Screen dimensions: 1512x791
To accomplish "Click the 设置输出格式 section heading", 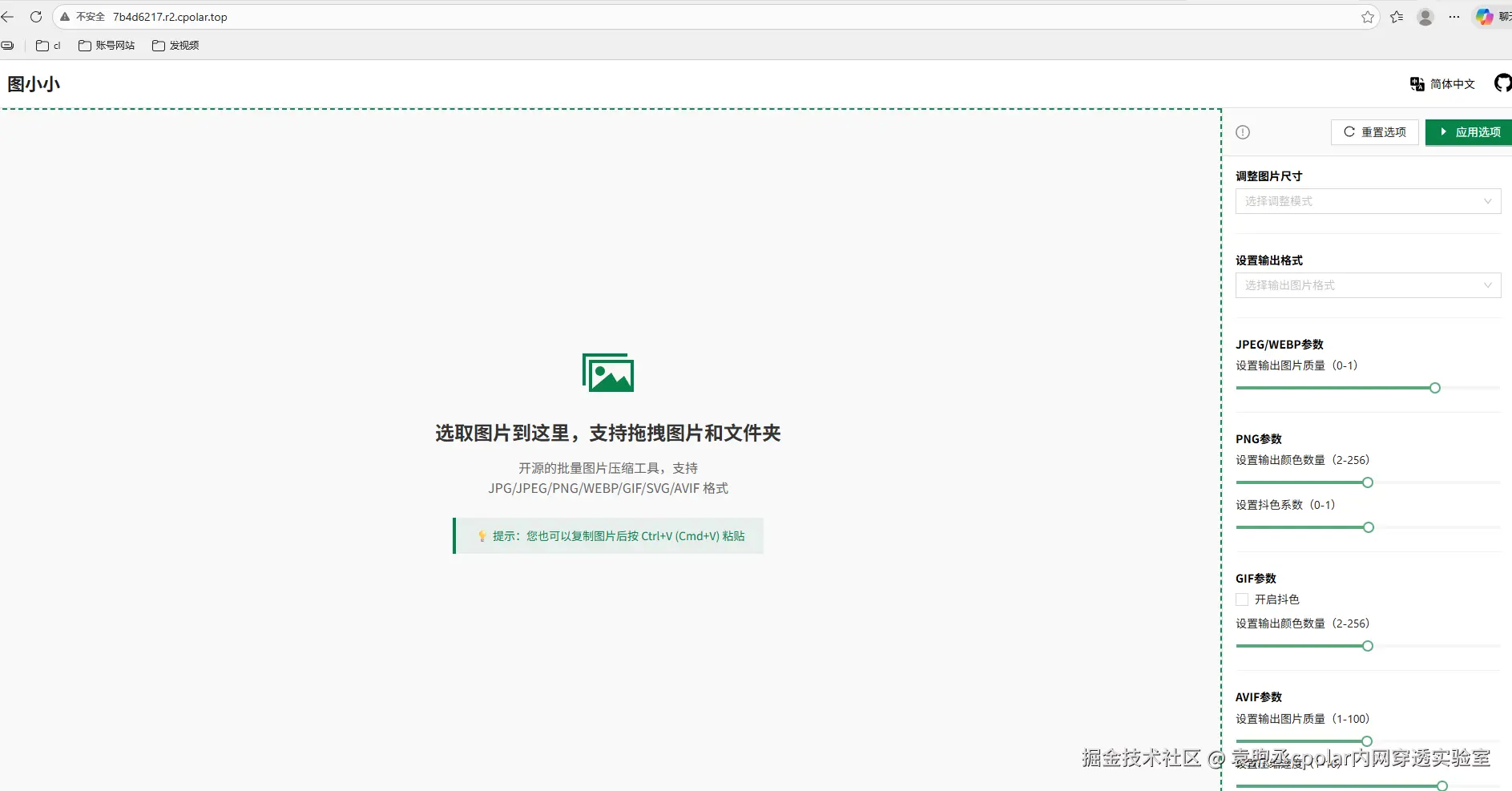I will tap(1269, 260).
